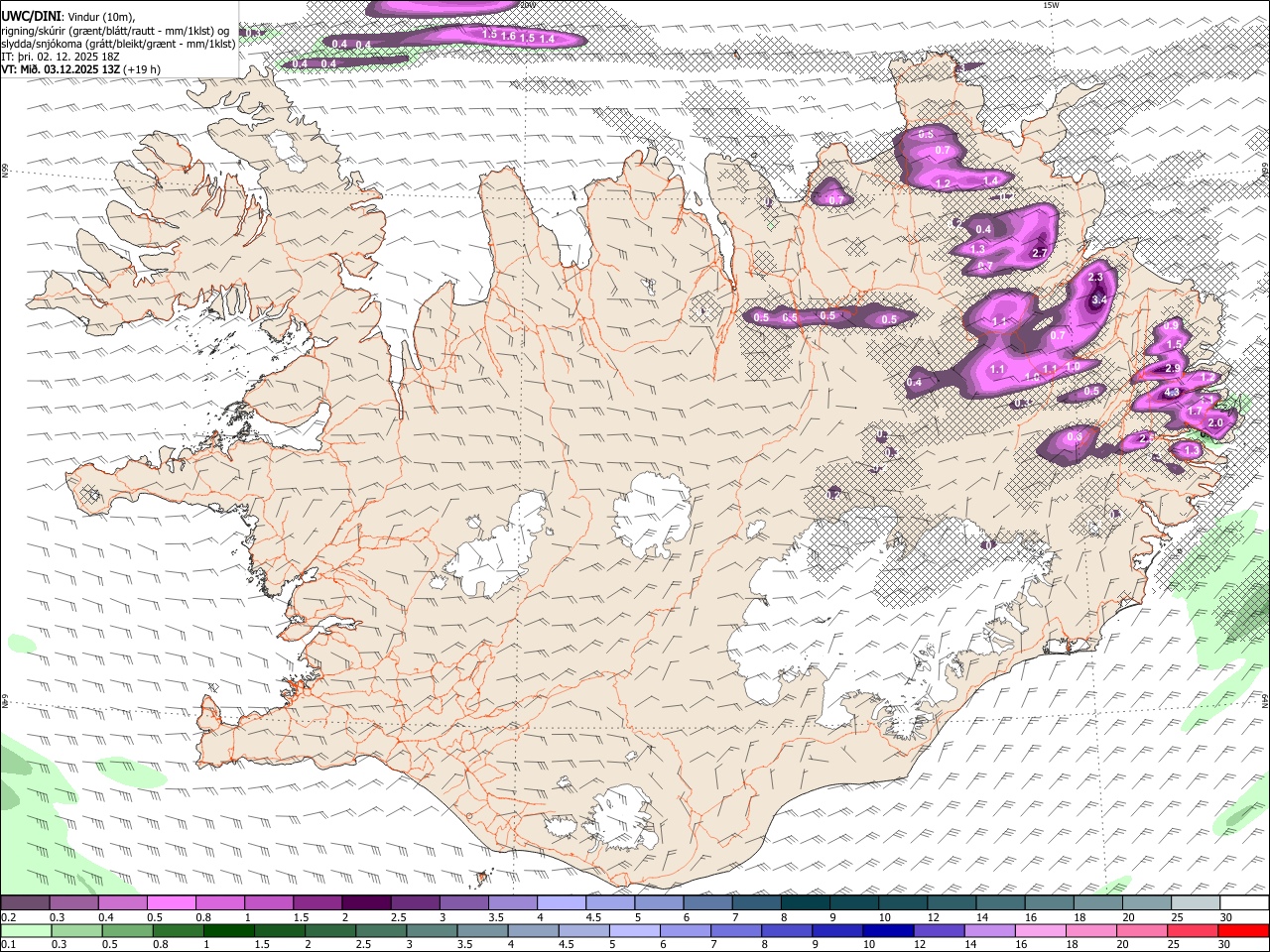Click the 'UWC/DINI' model title text

pyautogui.click(x=31, y=17)
